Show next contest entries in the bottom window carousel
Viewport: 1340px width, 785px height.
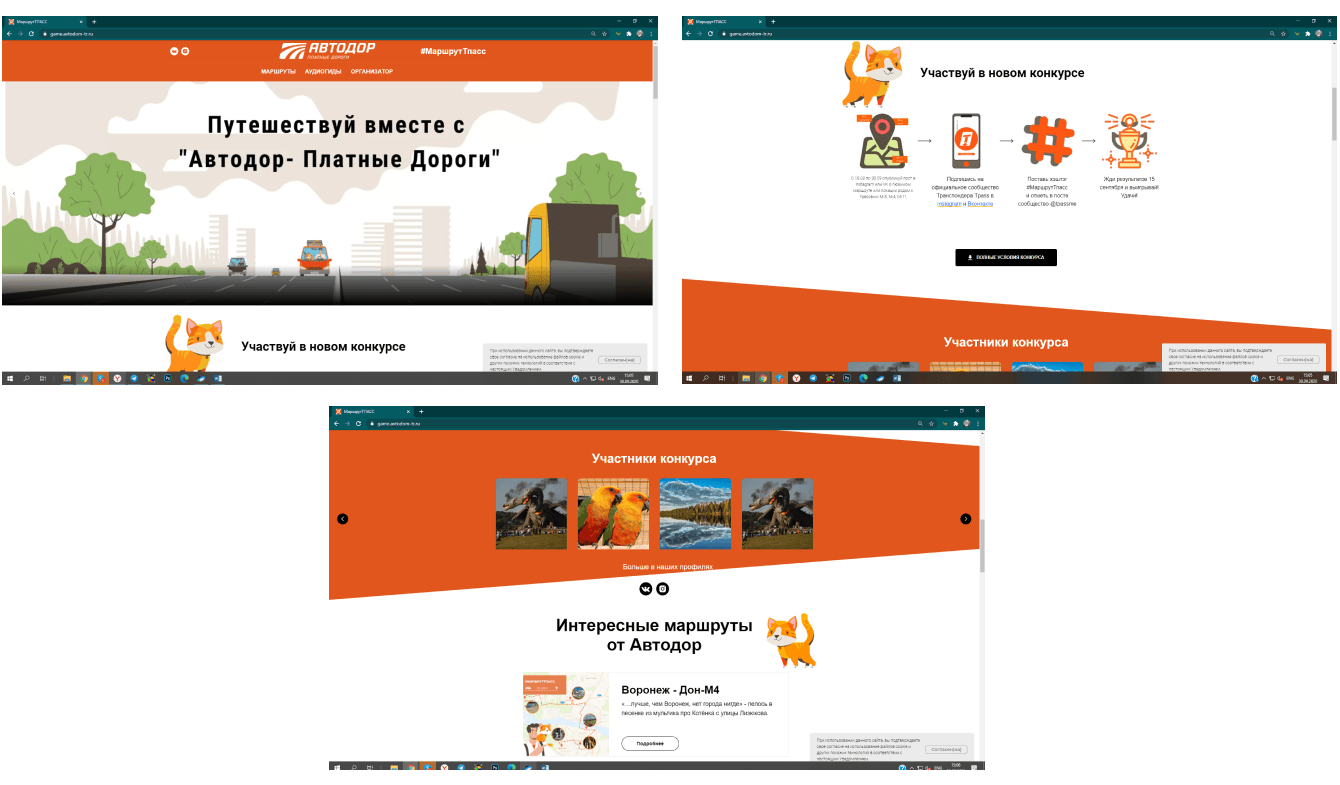[x=966, y=518]
